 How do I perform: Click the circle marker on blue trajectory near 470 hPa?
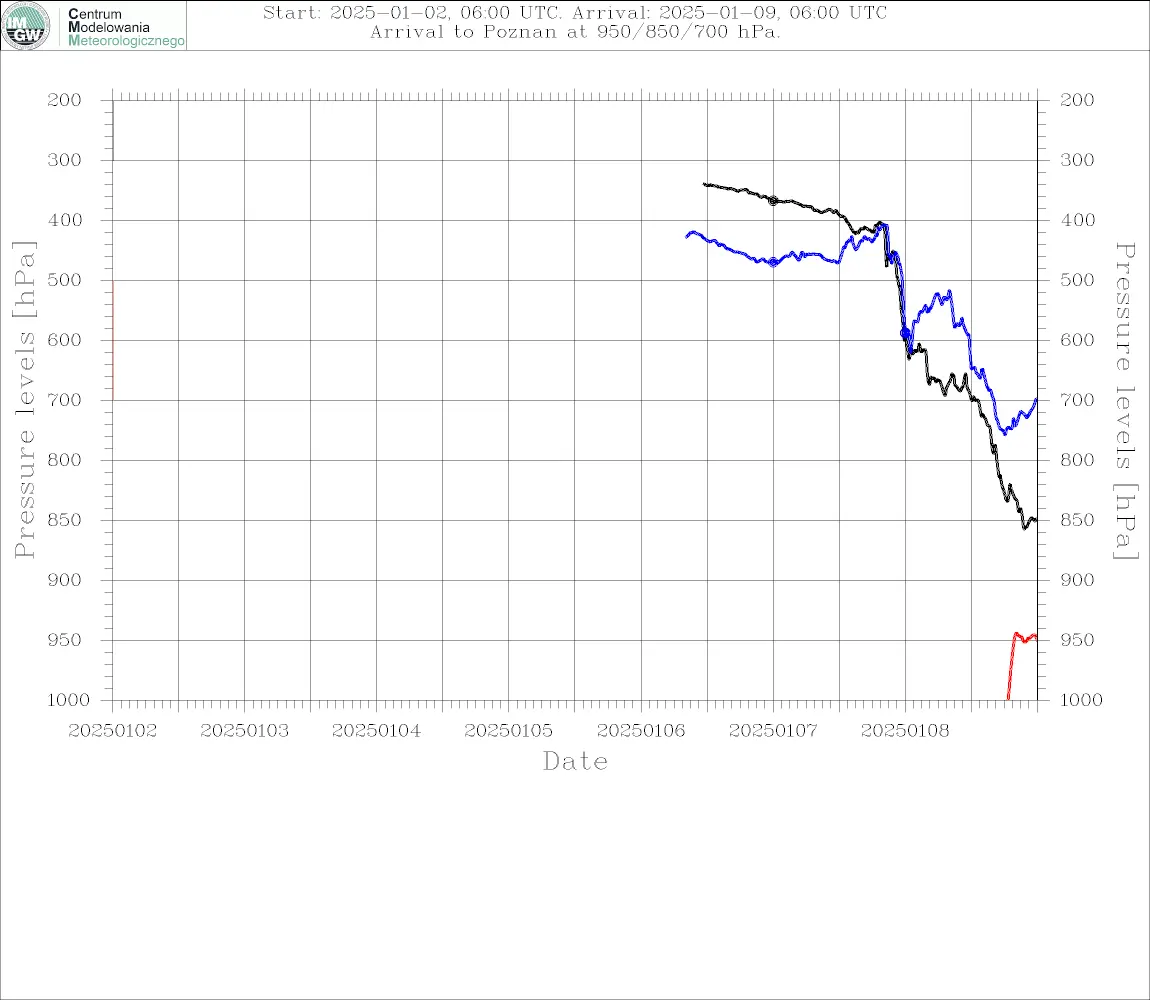(x=773, y=262)
